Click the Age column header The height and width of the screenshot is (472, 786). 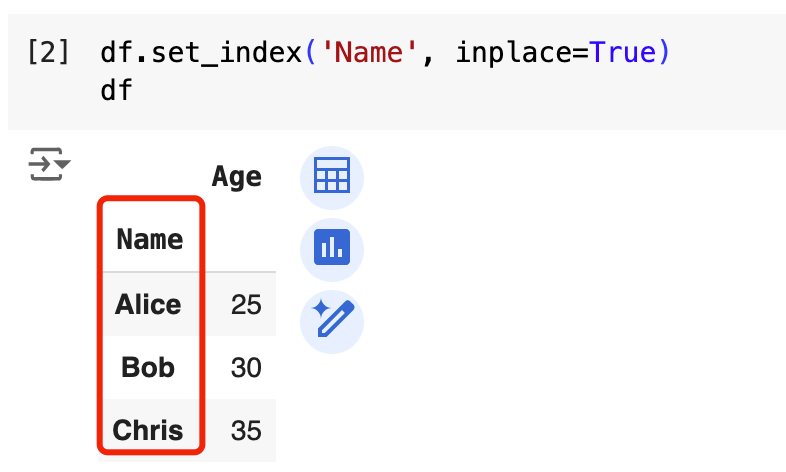point(237,177)
